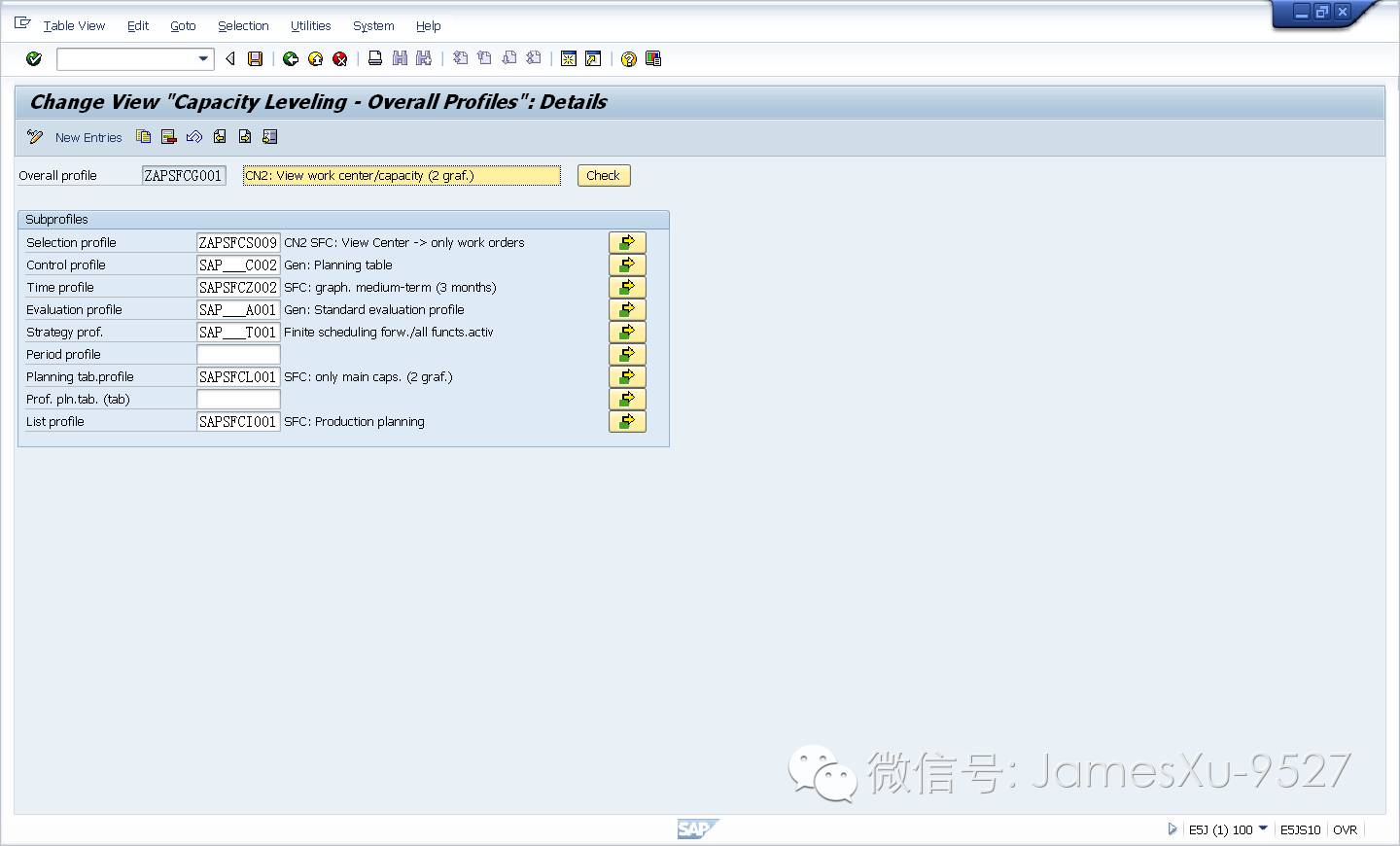Viewport: 1400px width, 846px height.
Task: Click the Customize Local Layout icon
Action: point(653,58)
